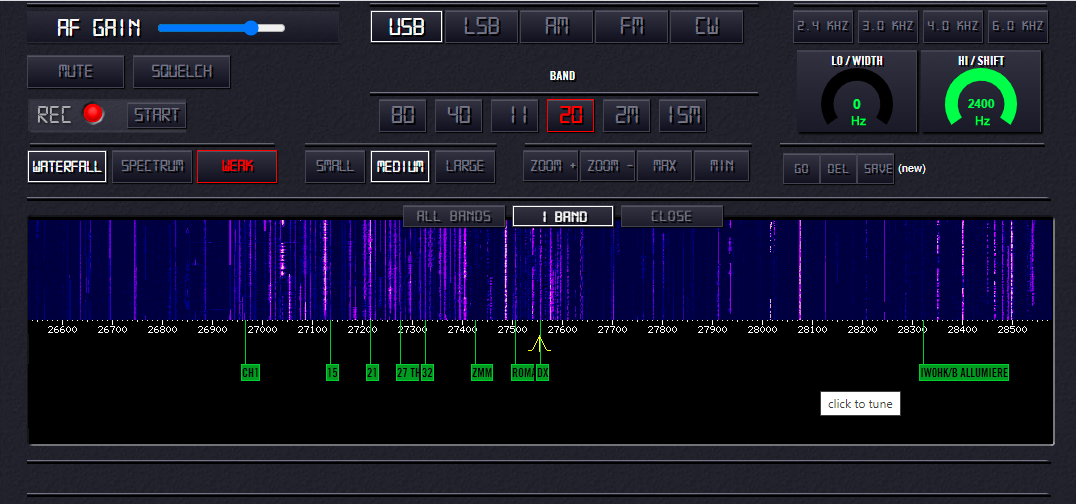Click the memory DEL button
The width and height of the screenshot is (1076, 504).
pos(839,169)
